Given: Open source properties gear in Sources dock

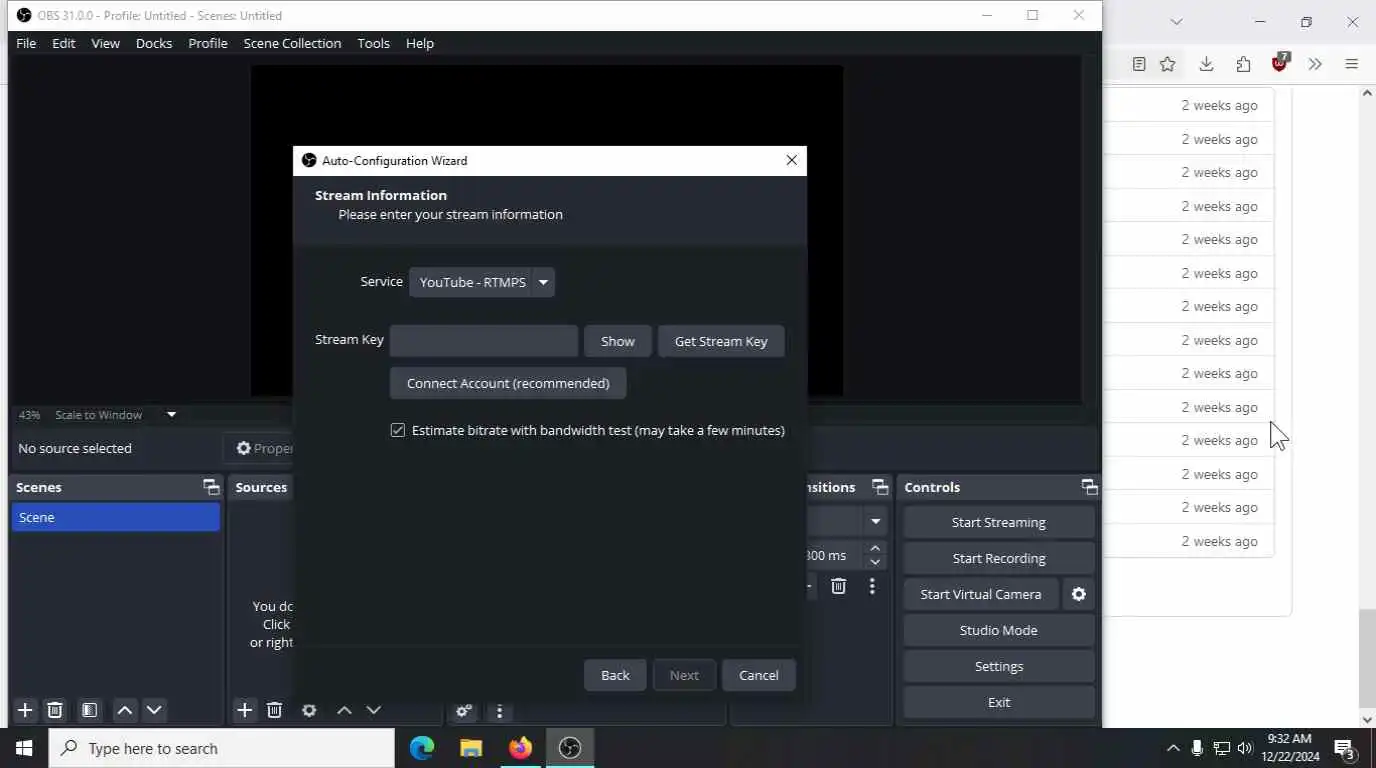Looking at the screenshot, I should point(309,710).
